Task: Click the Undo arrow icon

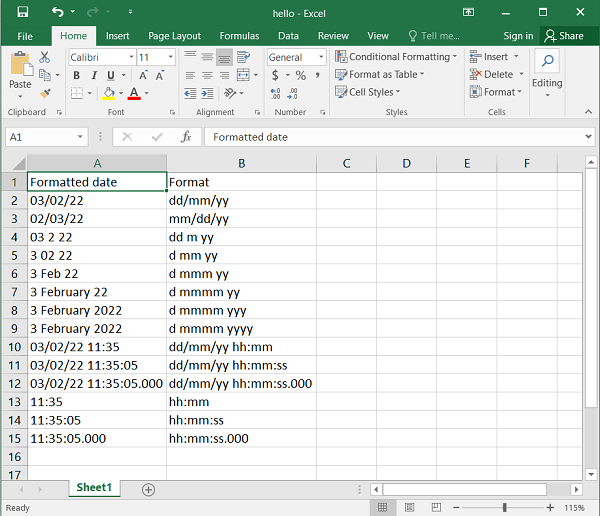Action: 57,11
